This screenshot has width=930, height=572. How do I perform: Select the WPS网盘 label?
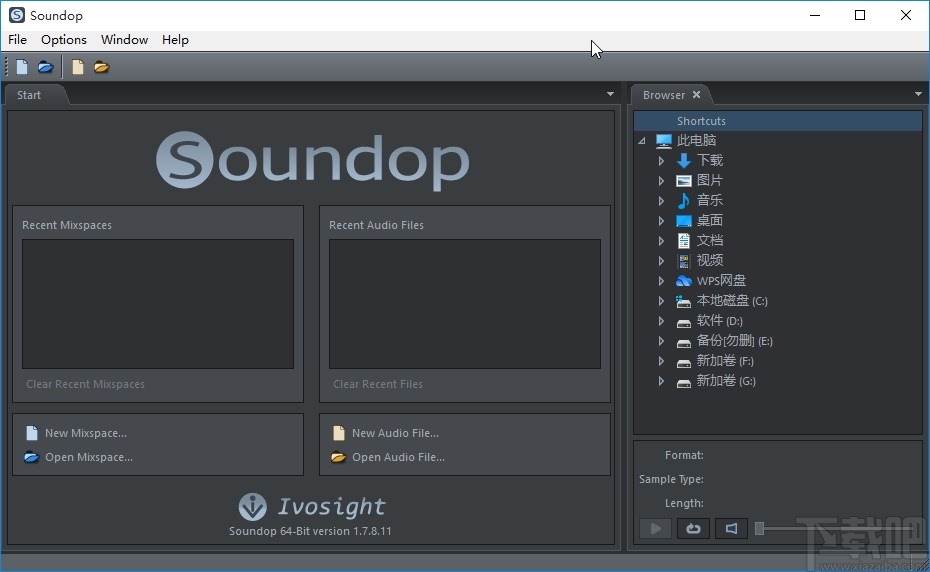[x=721, y=281]
